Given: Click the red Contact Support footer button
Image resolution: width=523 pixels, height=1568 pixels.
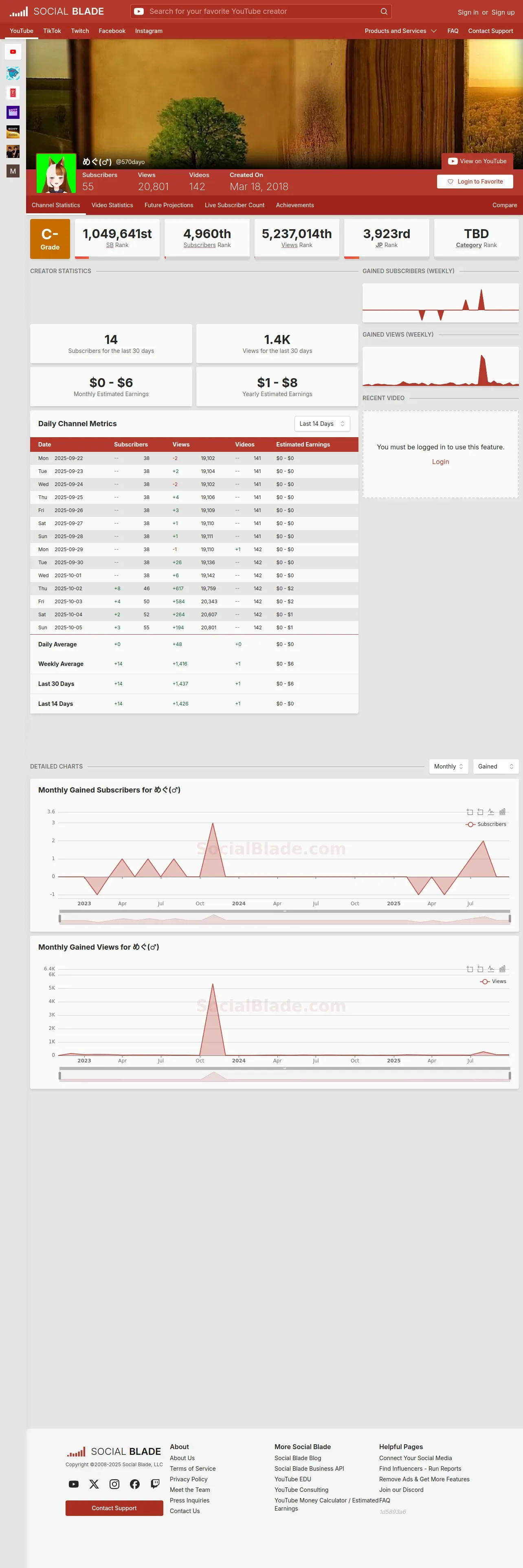Looking at the screenshot, I should pyautogui.click(x=114, y=1508).
